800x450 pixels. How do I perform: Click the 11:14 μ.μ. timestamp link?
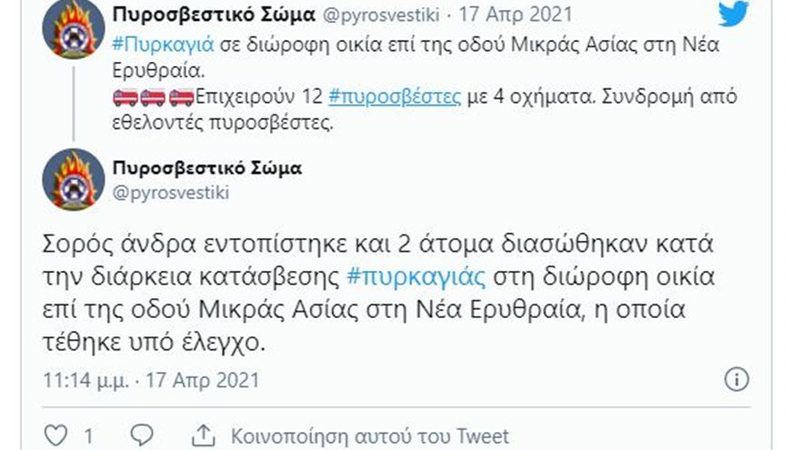[x=89, y=380]
